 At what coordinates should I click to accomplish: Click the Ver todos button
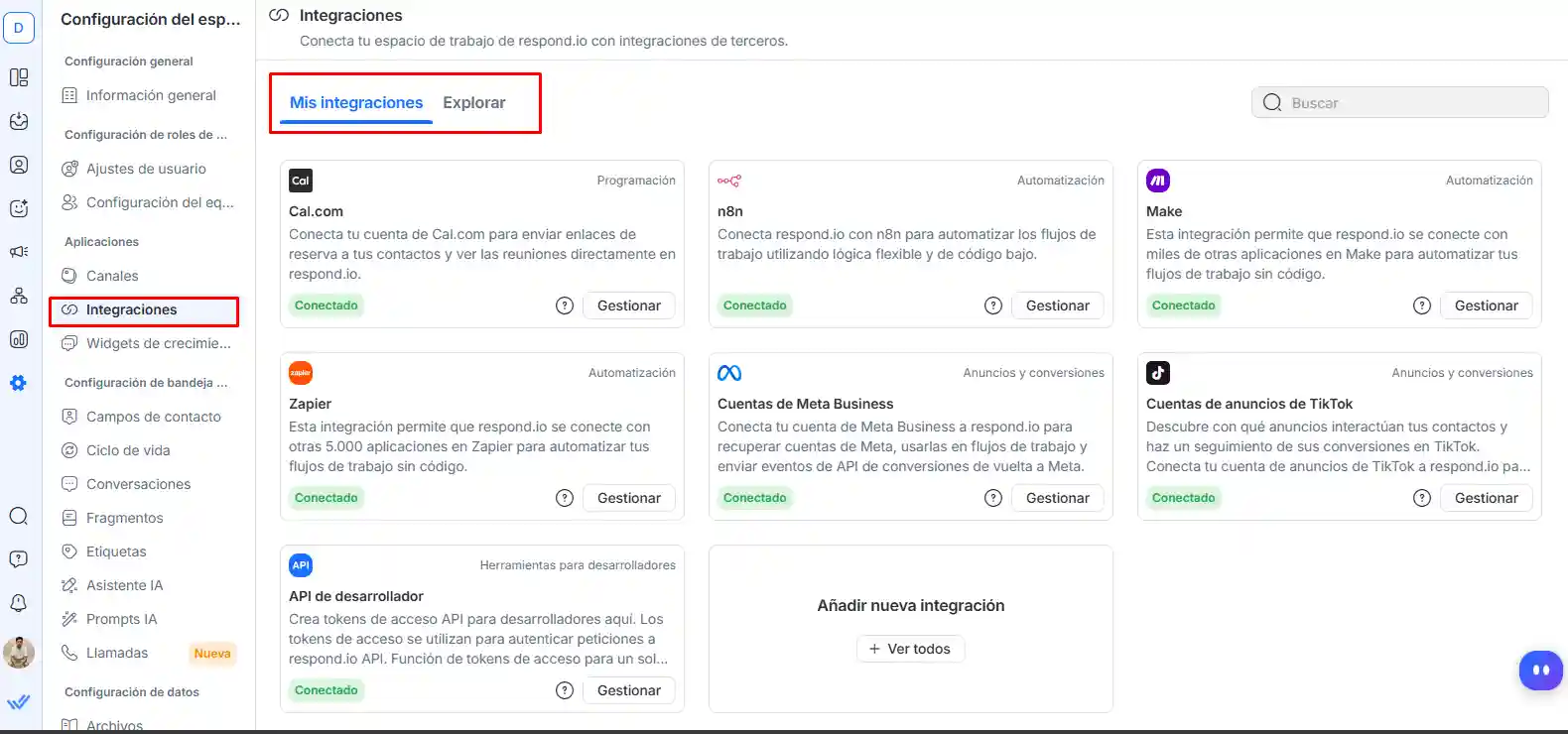coord(911,649)
